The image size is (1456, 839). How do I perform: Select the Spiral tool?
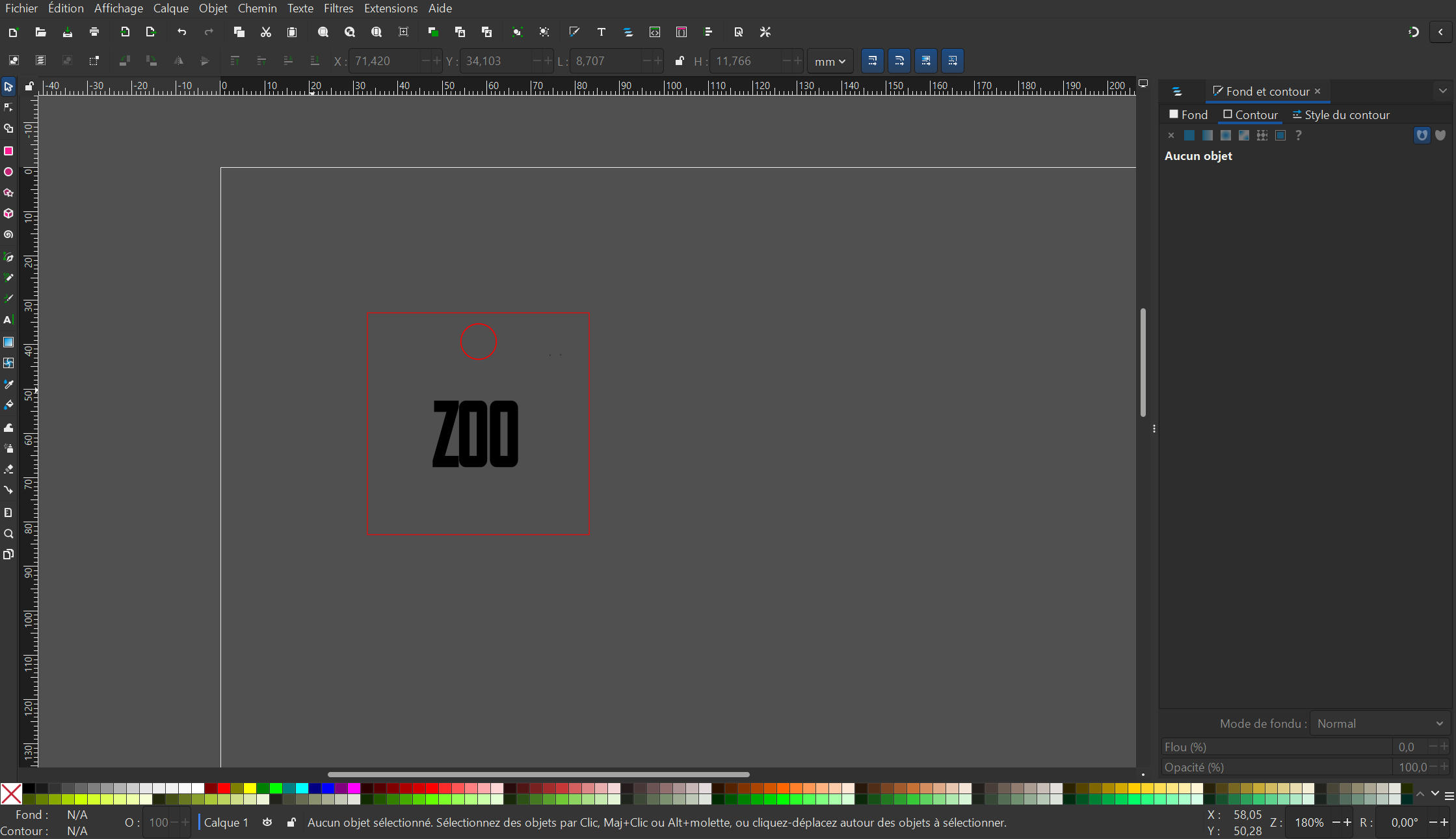8,235
